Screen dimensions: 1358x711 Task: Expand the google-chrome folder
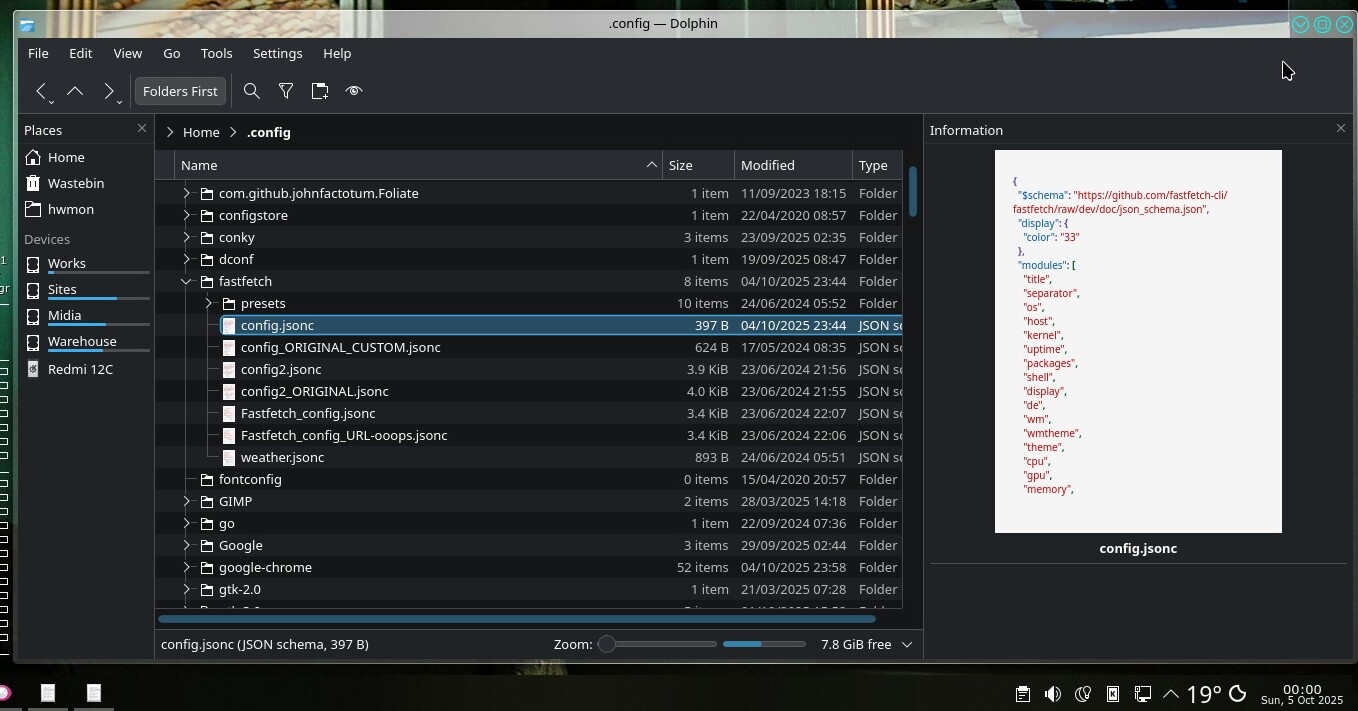coord(186,568)
